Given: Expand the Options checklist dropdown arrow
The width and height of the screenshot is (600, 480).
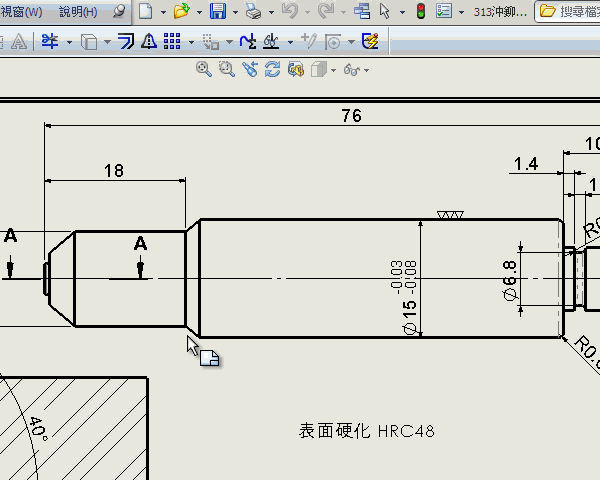Looking at the screenshot, I should 461,12.
